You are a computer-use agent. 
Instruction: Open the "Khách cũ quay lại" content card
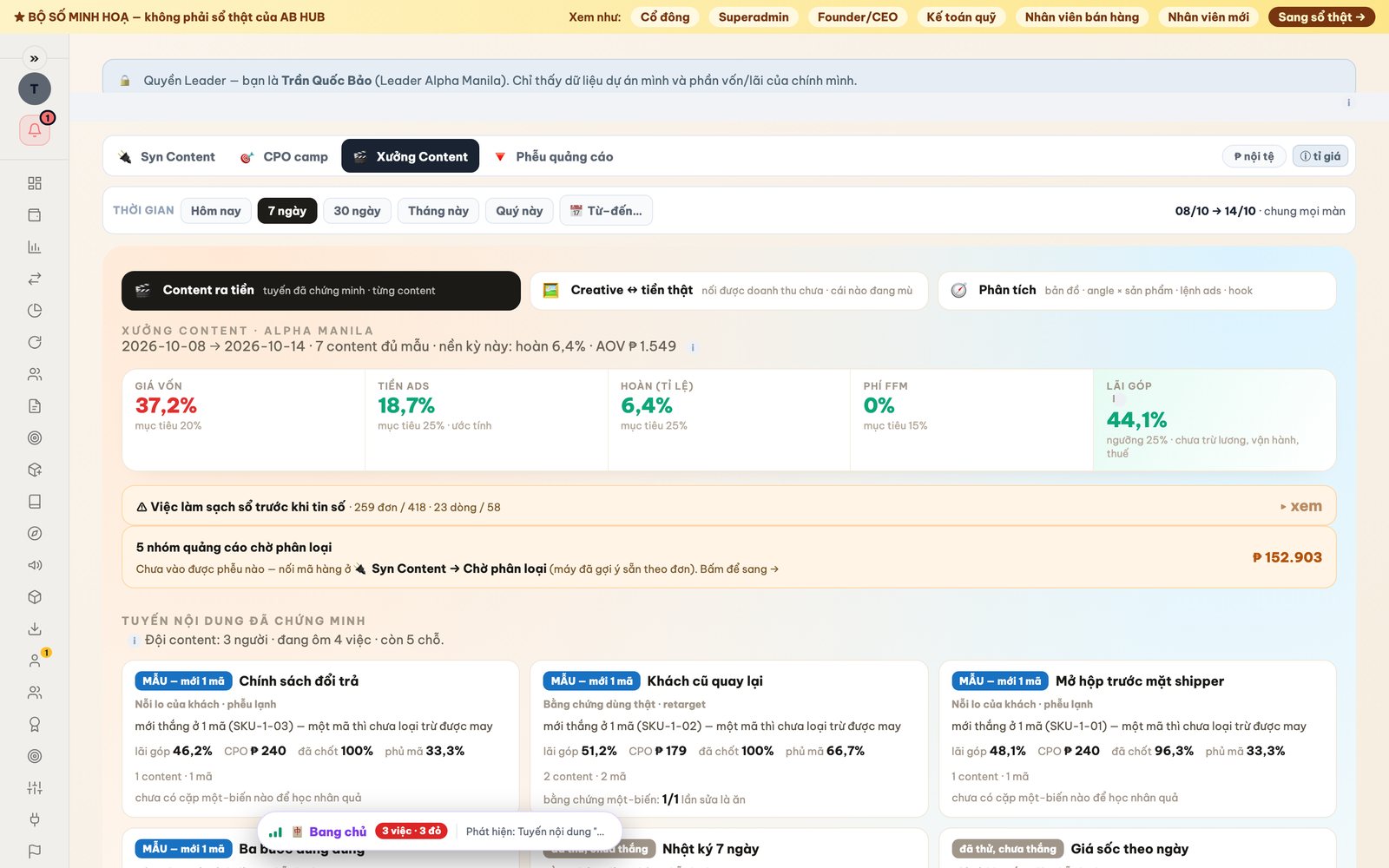pos(728,739)
